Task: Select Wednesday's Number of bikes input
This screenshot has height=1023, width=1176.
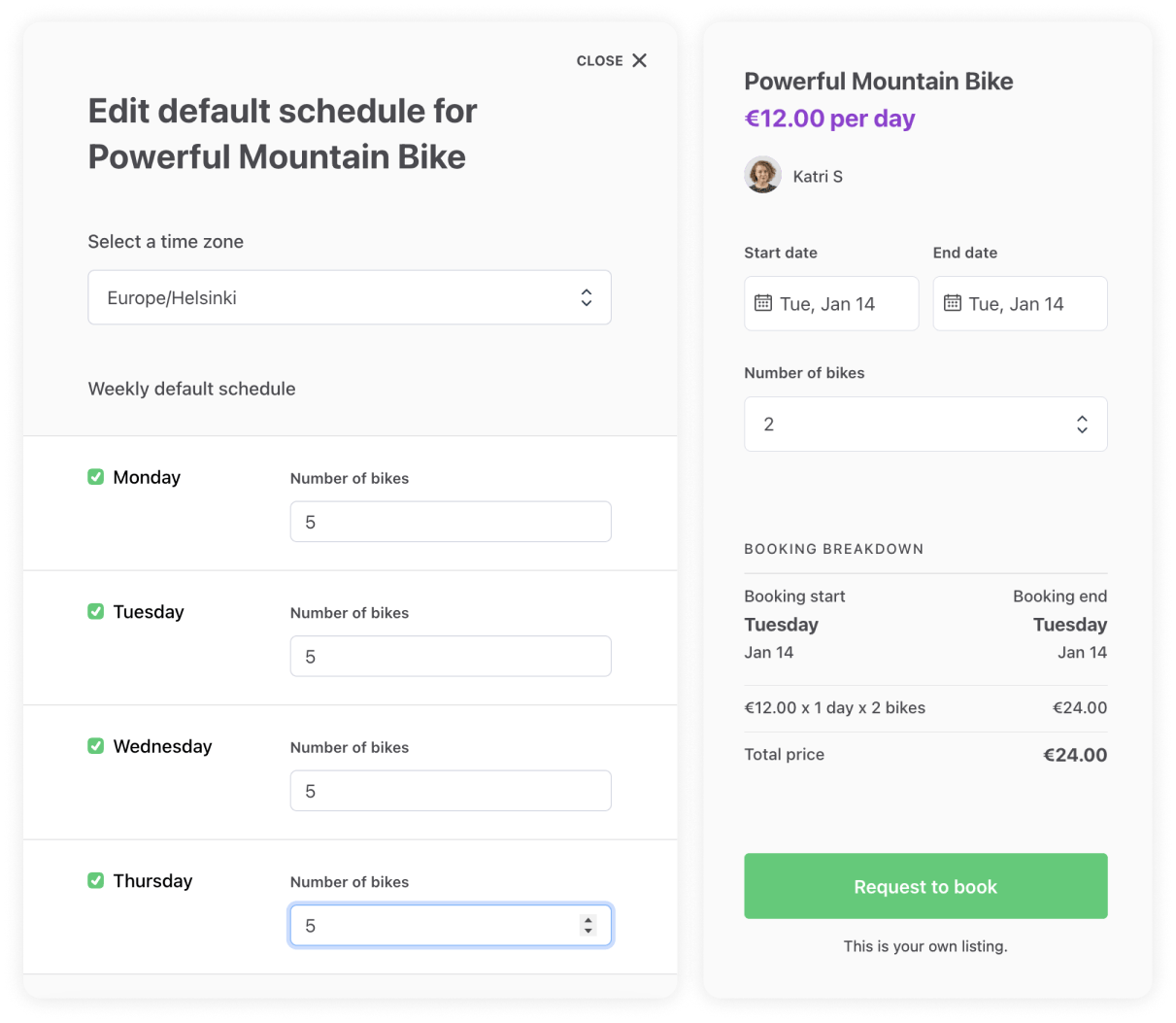Action: pos(451,791)
